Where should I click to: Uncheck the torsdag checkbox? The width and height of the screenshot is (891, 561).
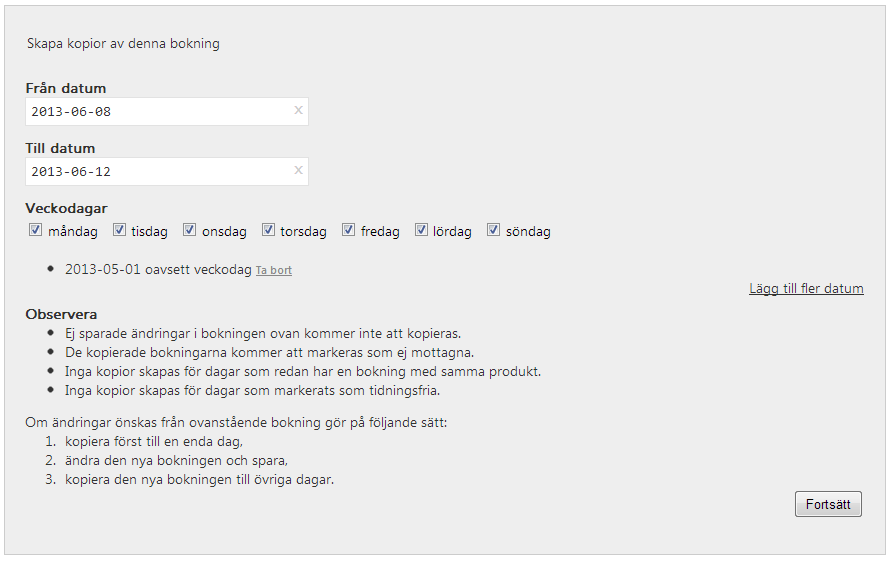pos(268,230)
